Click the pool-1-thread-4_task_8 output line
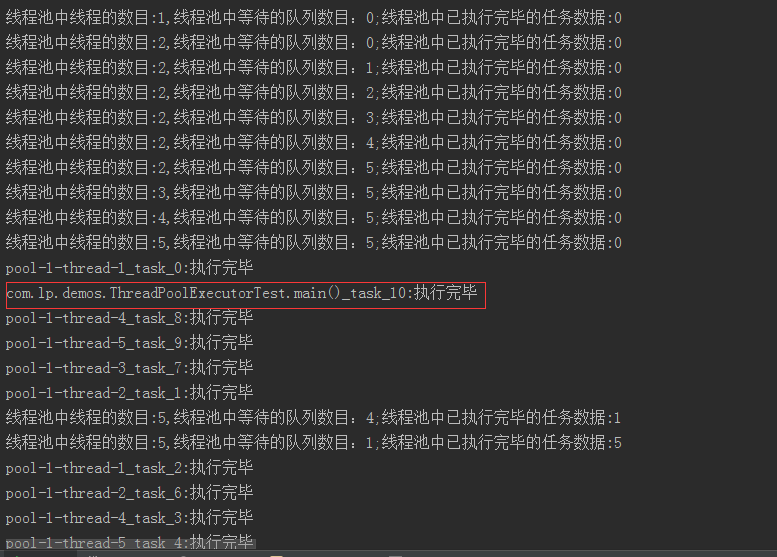The height and width of the screenshot is (557, 777). 129,318
